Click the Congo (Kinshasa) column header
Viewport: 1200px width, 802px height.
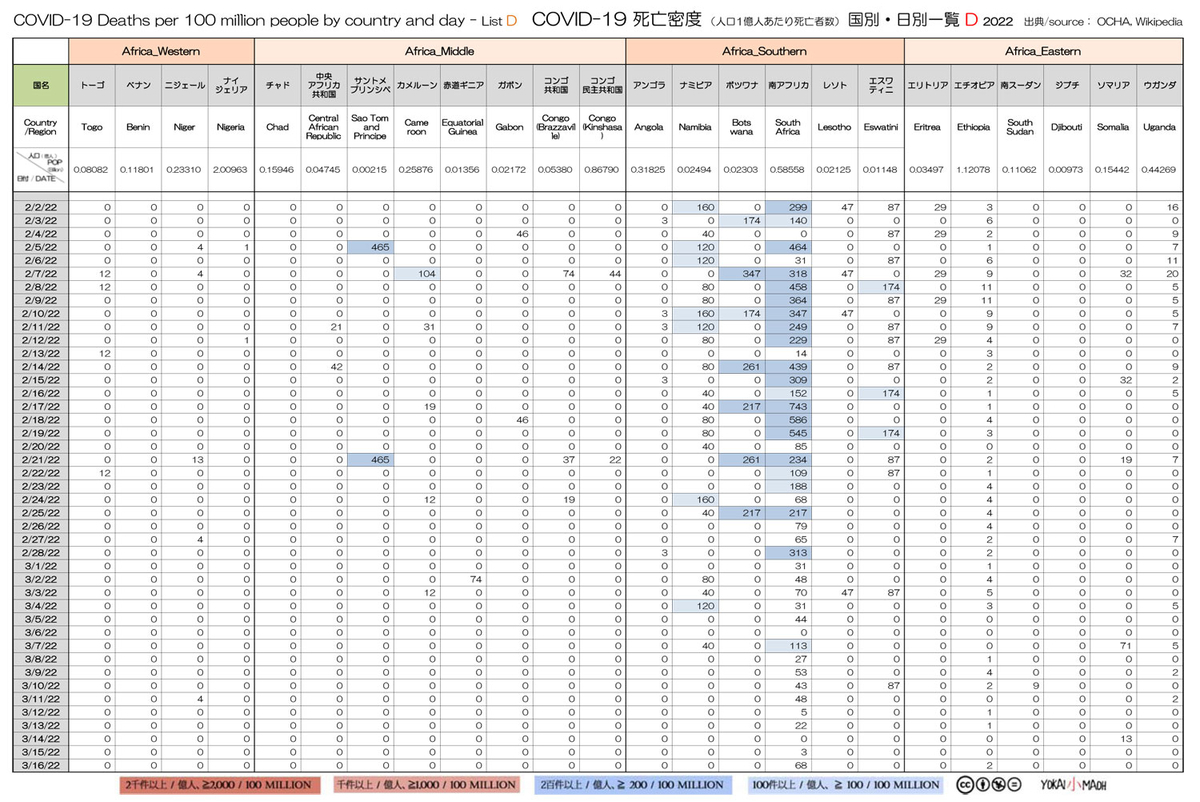coord(602,127)
